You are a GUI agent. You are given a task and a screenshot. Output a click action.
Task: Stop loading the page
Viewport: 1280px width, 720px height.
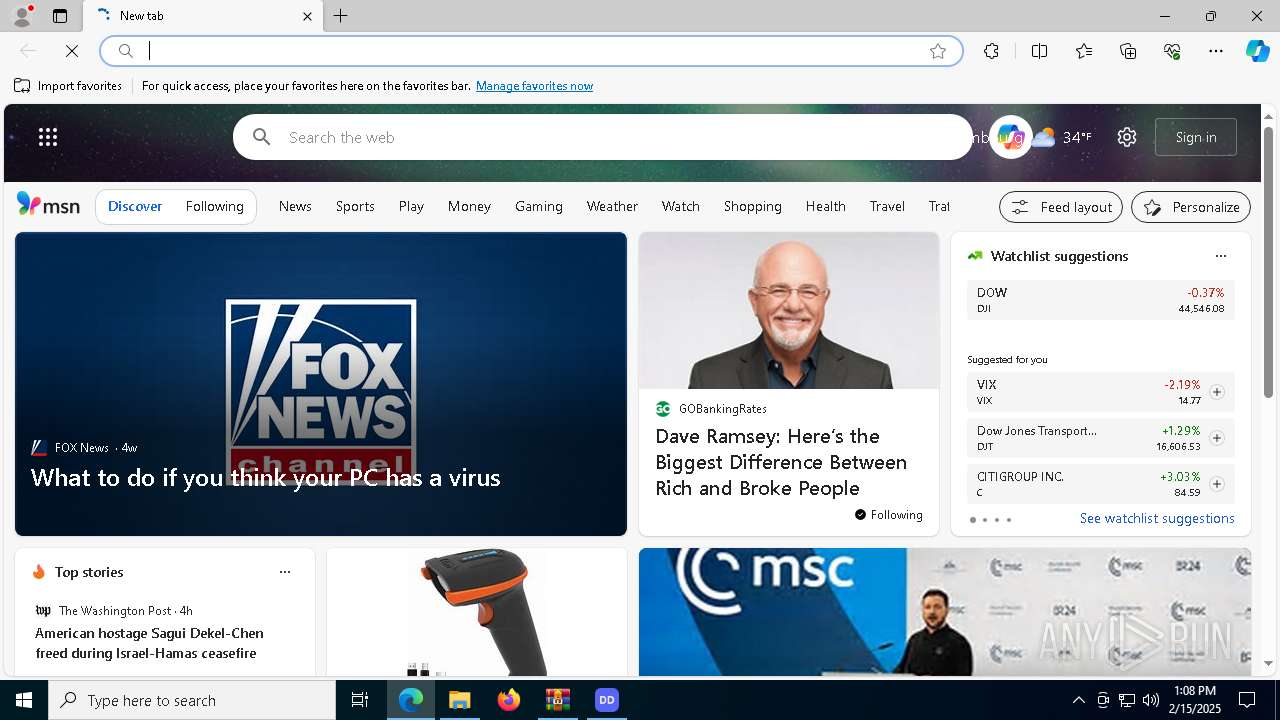tap(72, 51)
